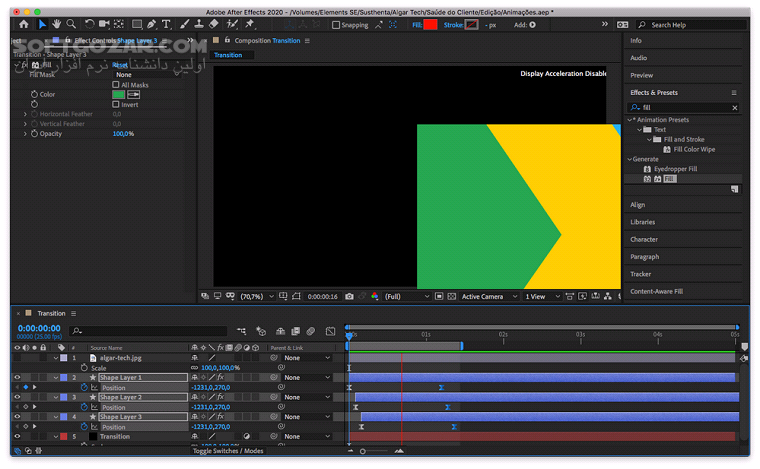The width and height of the screenshot is (760, 469).
Task: Collapse Shape Layer 1 properties
Action: tap(56, 377)
